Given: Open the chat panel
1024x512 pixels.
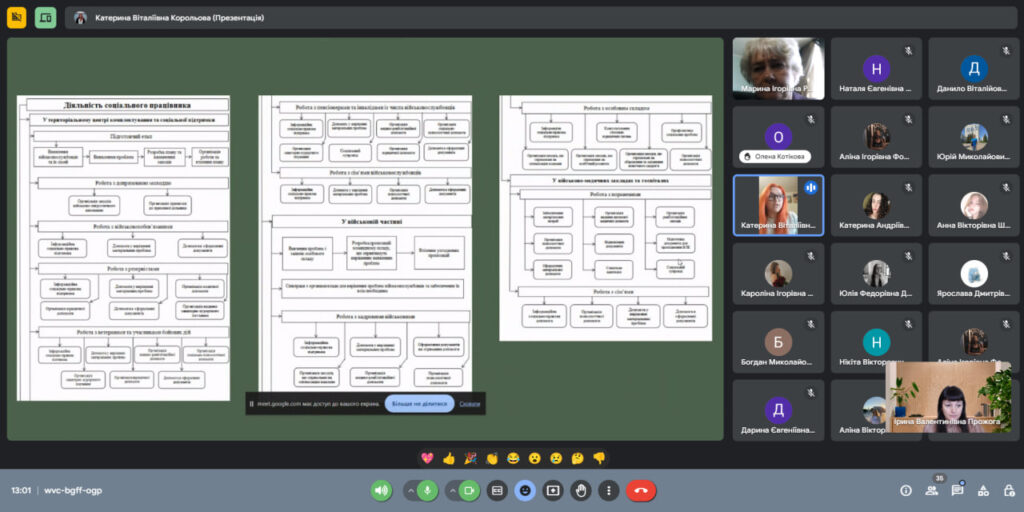Looking at the screenshot, I should click(x=957, y=491).
